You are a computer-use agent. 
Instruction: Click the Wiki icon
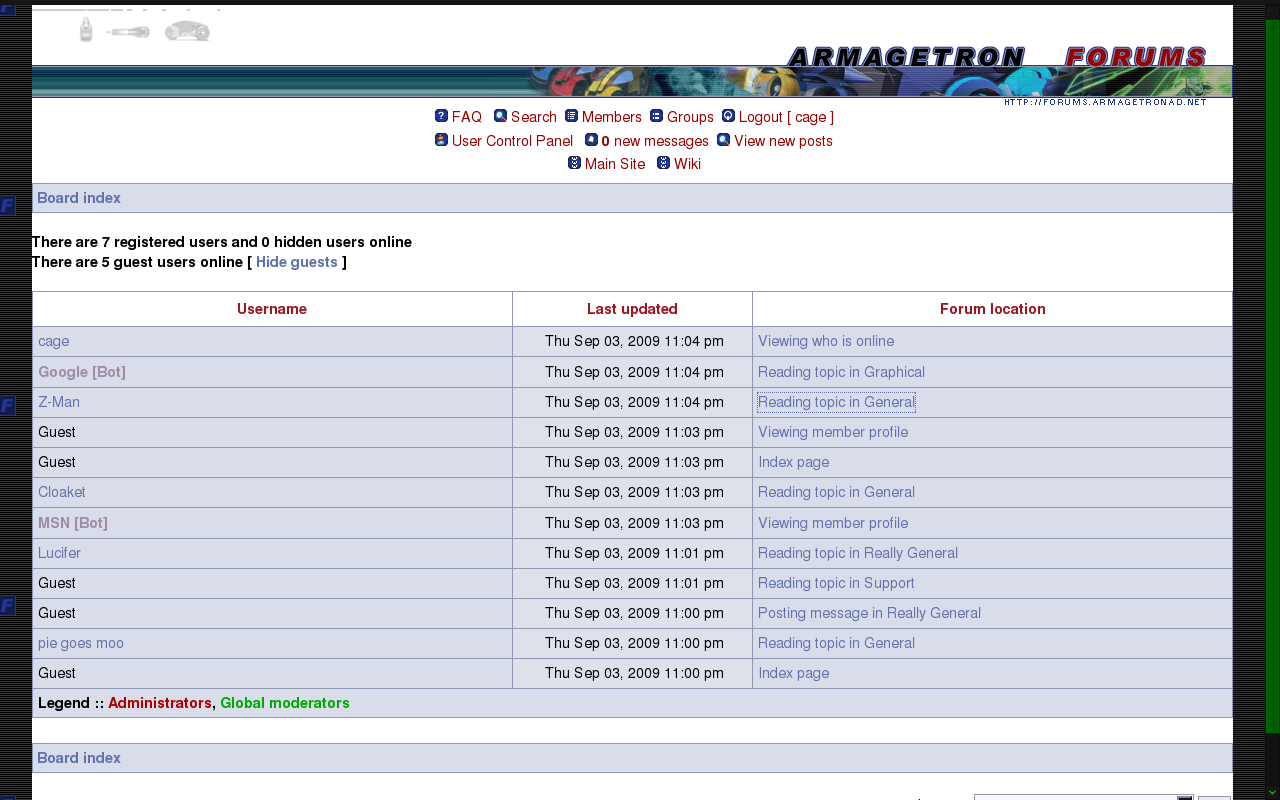tap(663, 163)
